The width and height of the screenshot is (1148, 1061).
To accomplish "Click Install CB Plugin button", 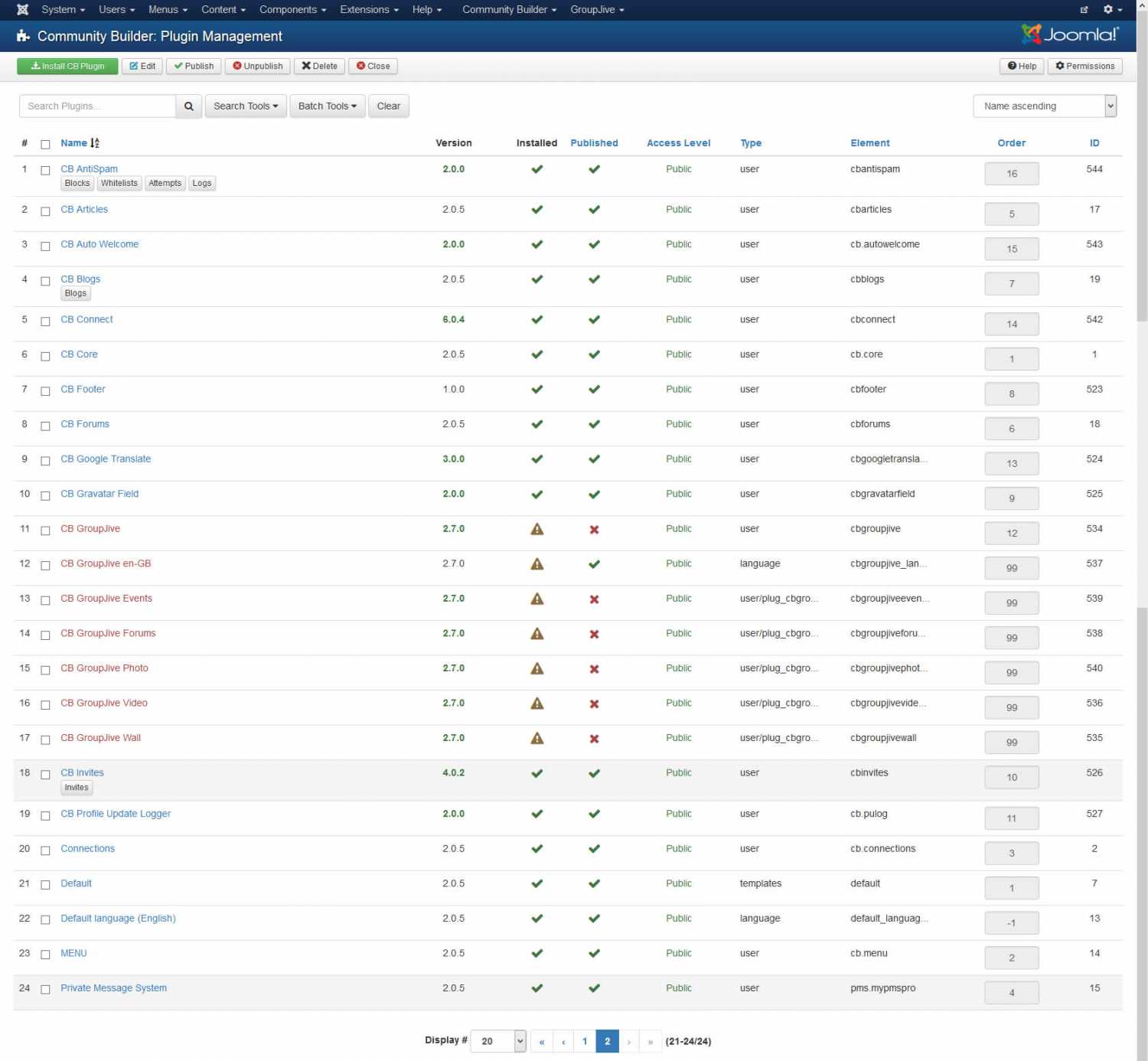I will coord(67,67).
